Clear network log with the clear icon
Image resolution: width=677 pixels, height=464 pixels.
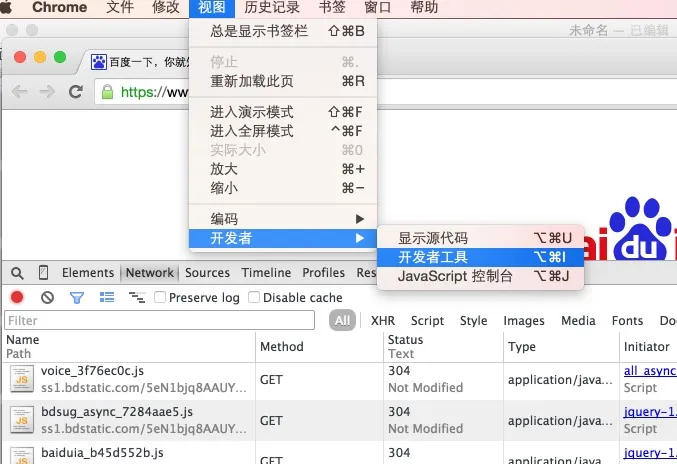point(47,297)
